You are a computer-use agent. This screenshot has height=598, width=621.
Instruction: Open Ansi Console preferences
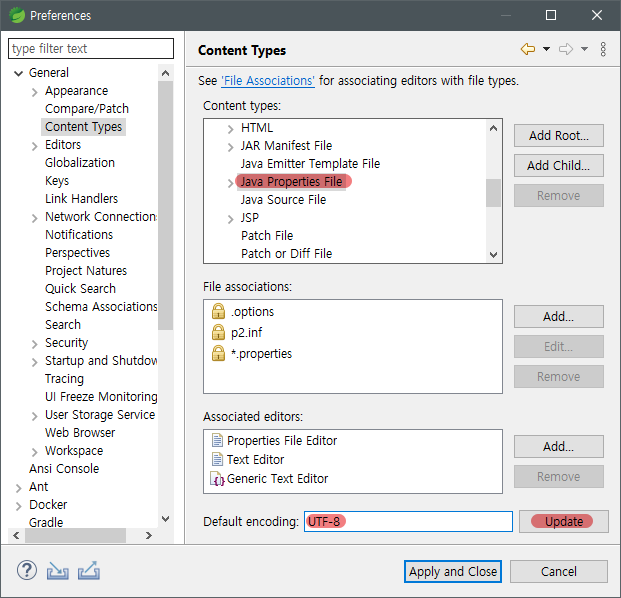click(64, 468)
